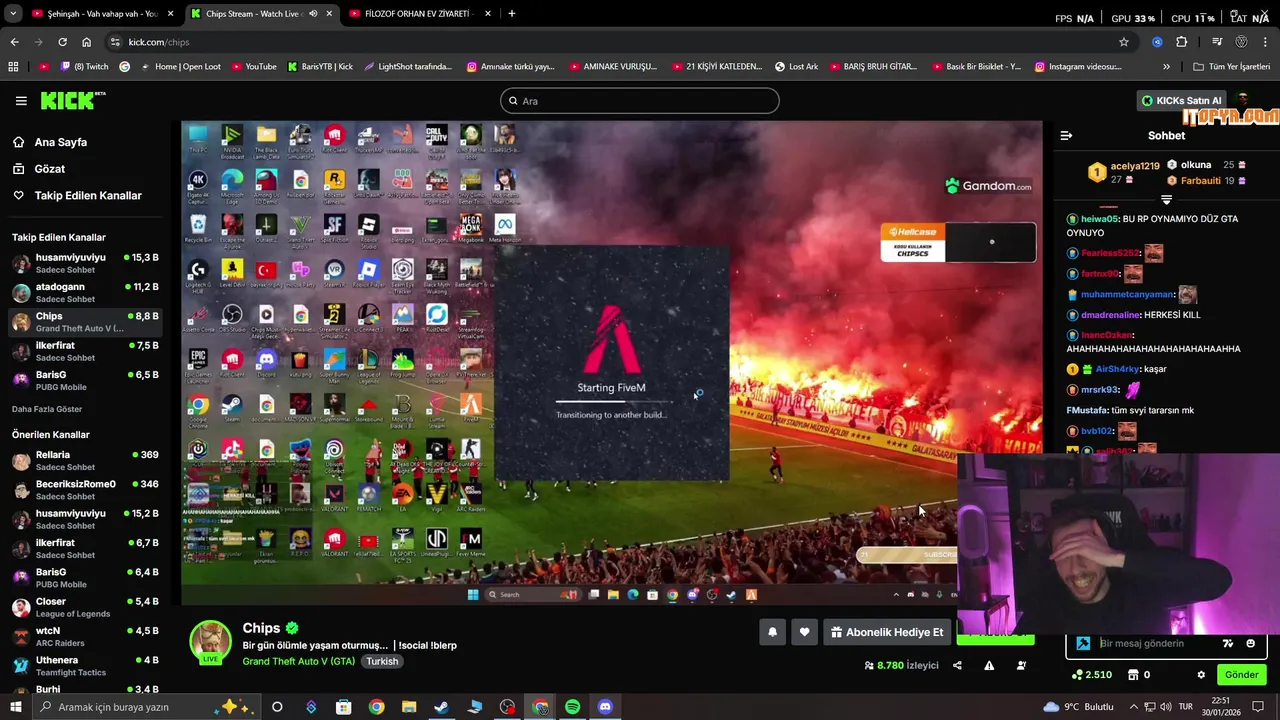
Task: Open Steam from the Windows taskbar
Action: [441, 707]
